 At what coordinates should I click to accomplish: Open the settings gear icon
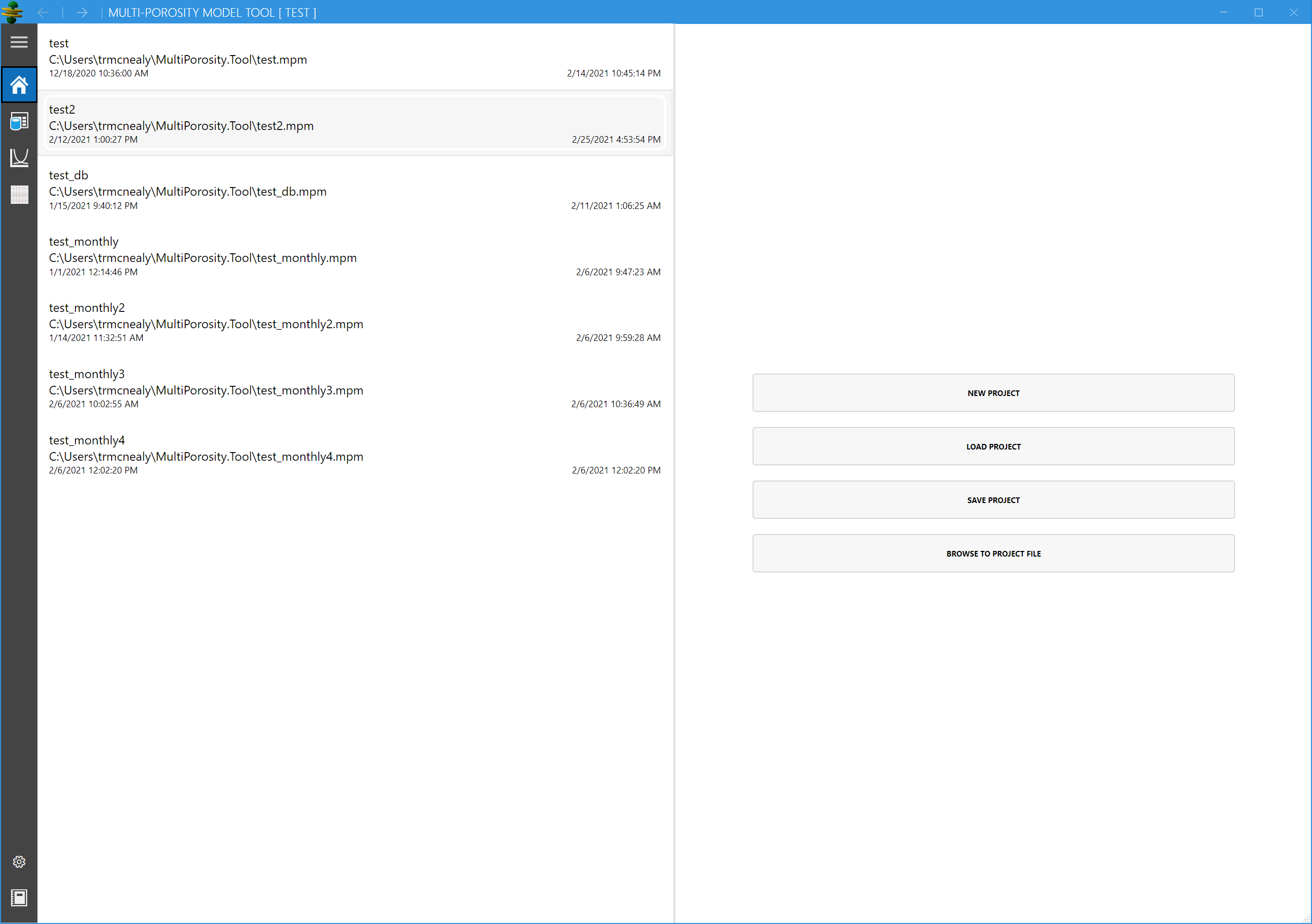(19, 861)
